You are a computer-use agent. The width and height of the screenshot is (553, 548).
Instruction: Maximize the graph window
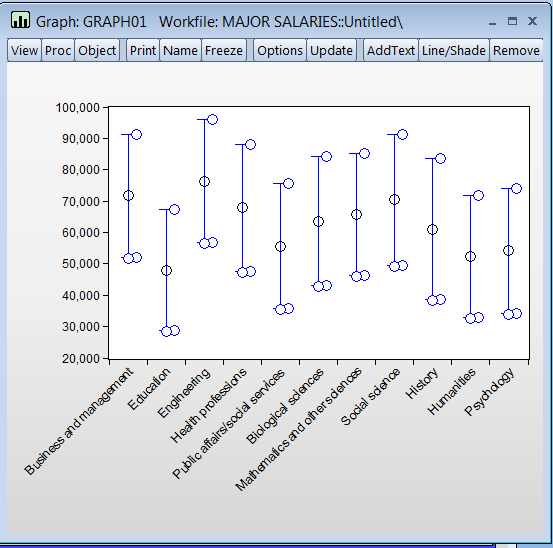(512, 21)
